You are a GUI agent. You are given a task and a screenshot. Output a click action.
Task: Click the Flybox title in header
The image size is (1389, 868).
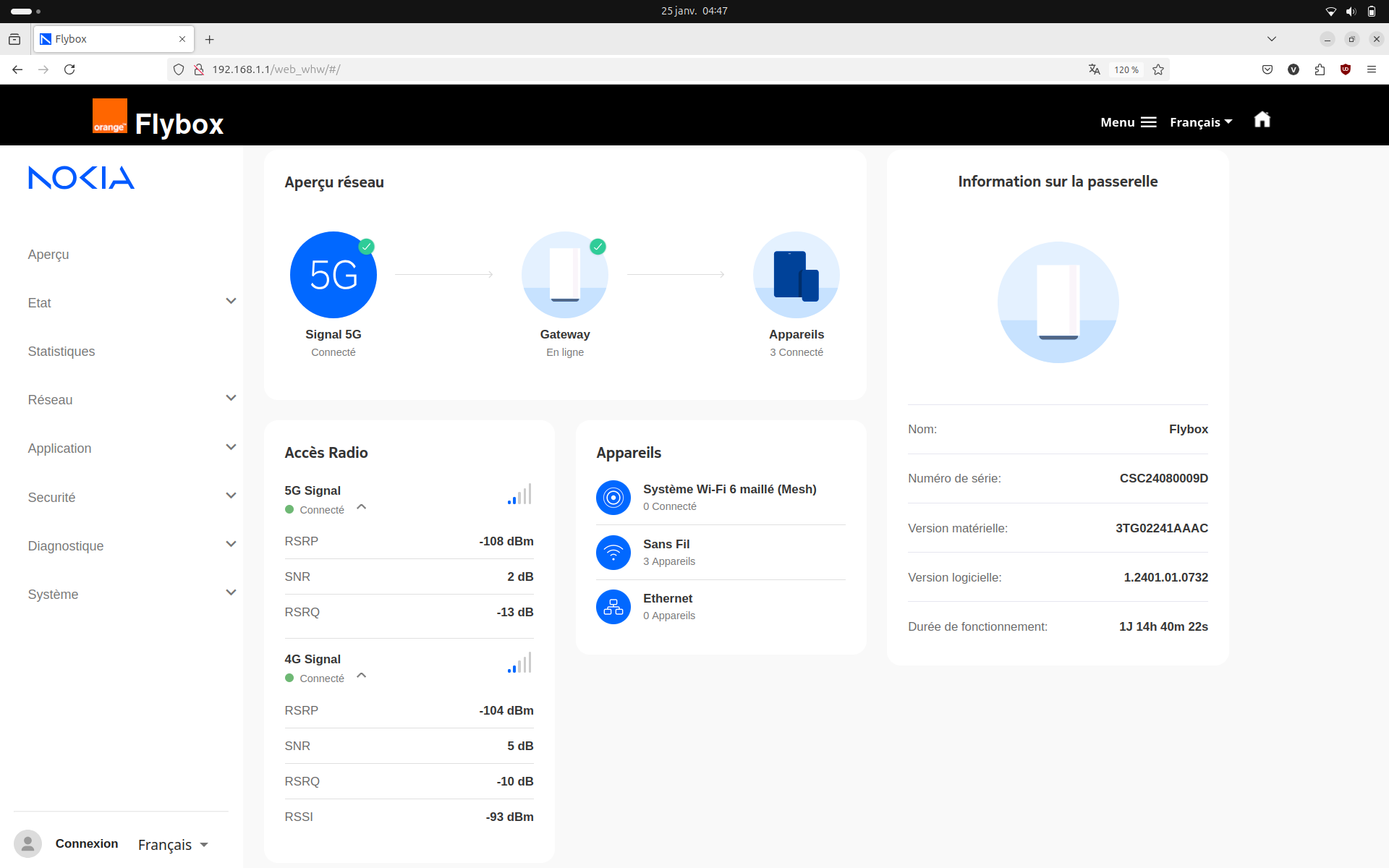click(x=179, y=124)
